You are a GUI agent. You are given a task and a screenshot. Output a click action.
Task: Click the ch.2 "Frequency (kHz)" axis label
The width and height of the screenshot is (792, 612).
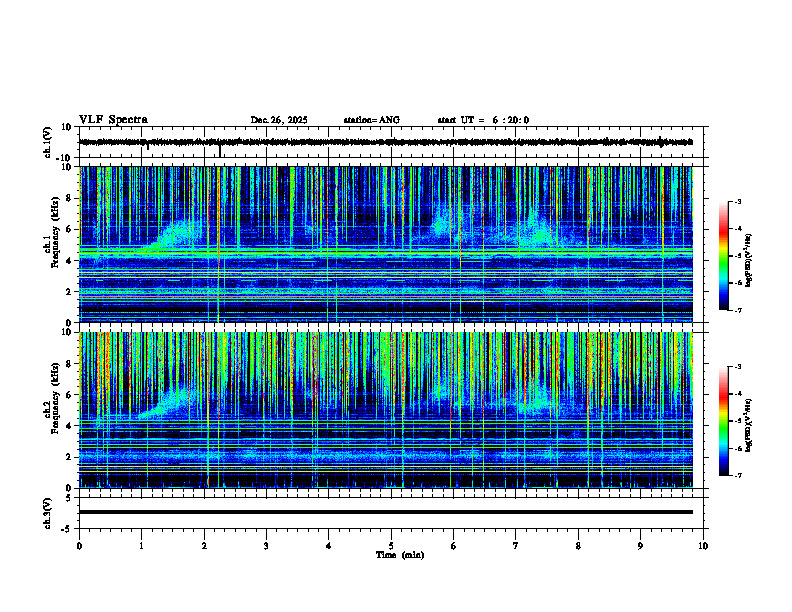pos(55,397)
